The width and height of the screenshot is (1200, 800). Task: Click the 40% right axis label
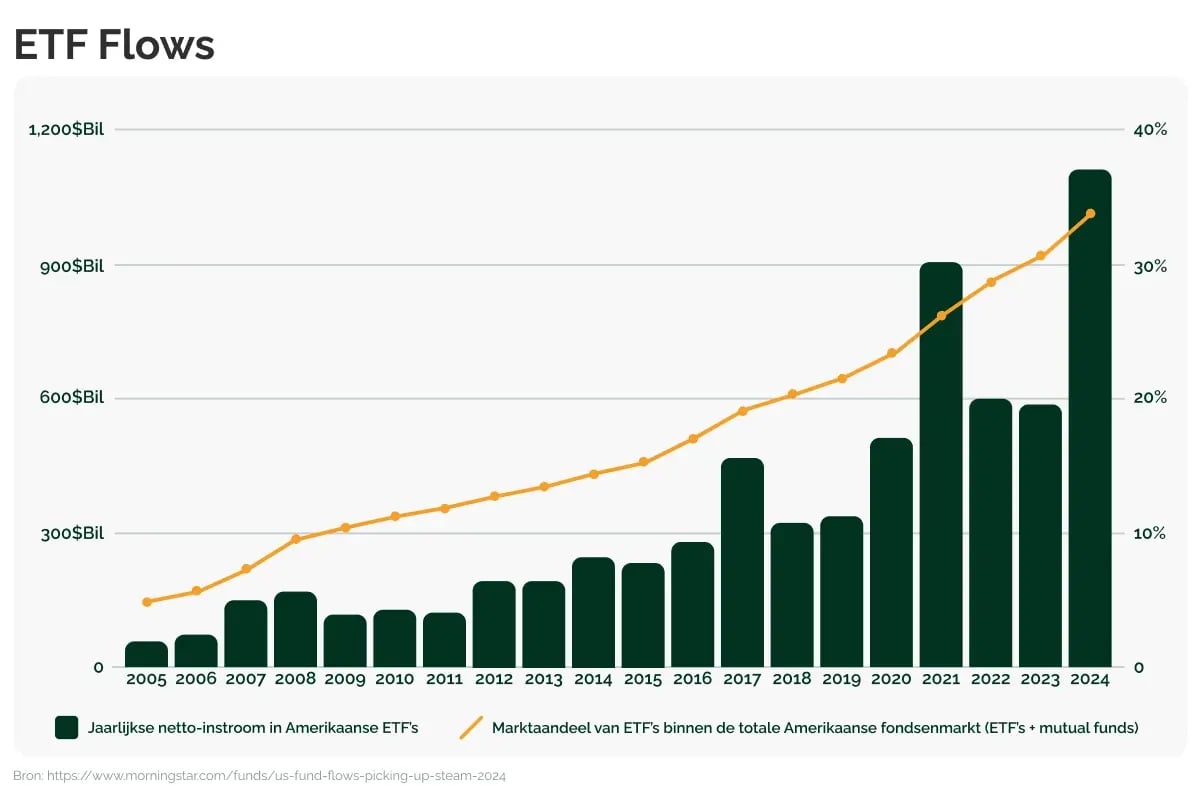coord(1150,130)
